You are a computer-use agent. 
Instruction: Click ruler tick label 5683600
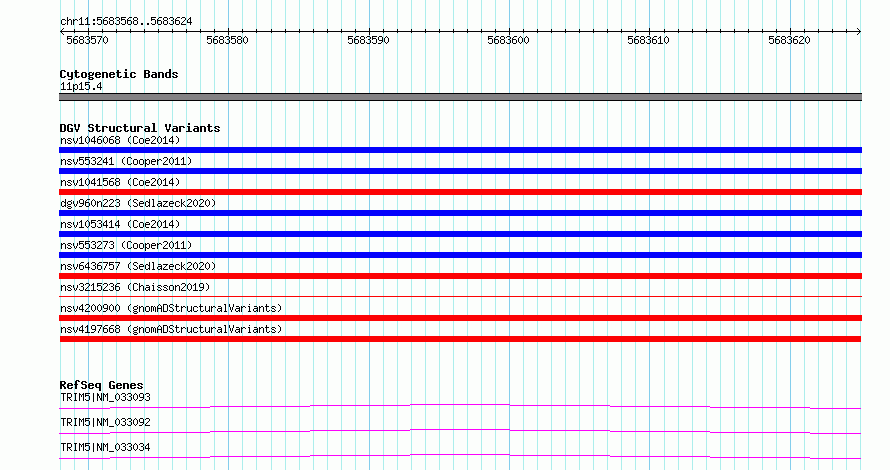(x=509, y=40)
